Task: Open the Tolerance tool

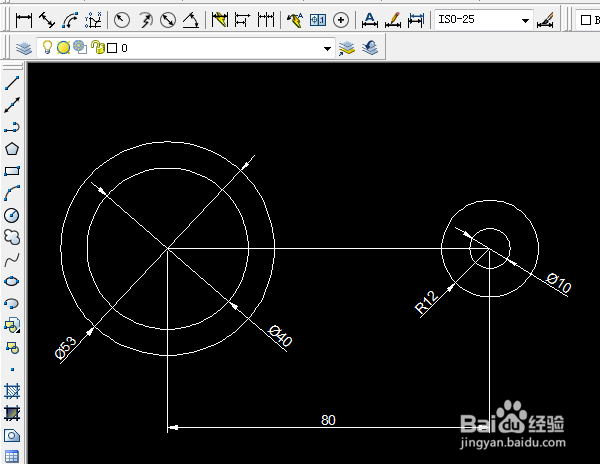Action: (318, 20)
